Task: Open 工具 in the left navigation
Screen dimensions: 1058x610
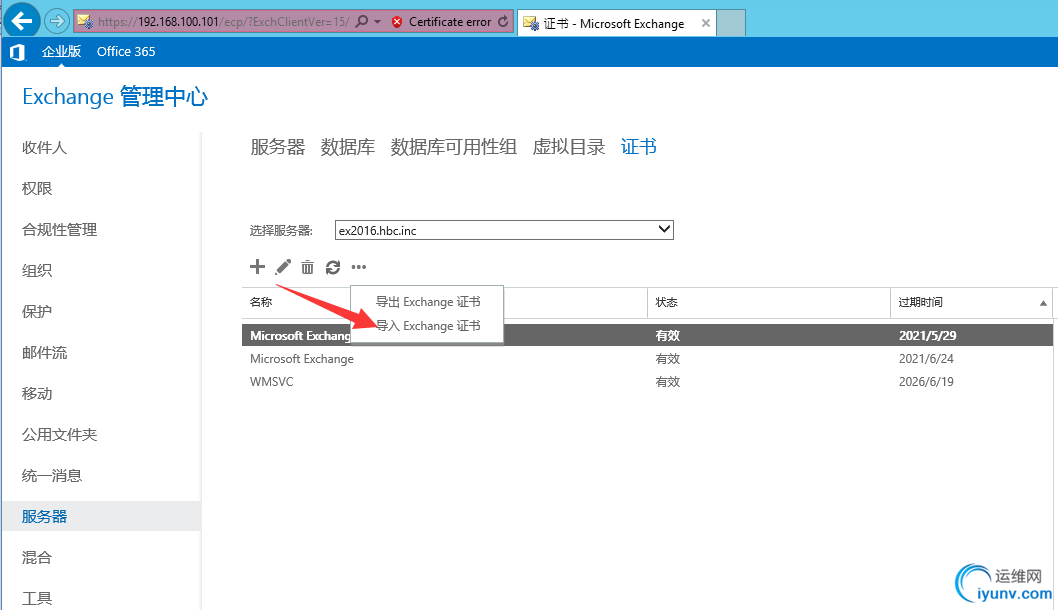Action: tap(37, 599)
